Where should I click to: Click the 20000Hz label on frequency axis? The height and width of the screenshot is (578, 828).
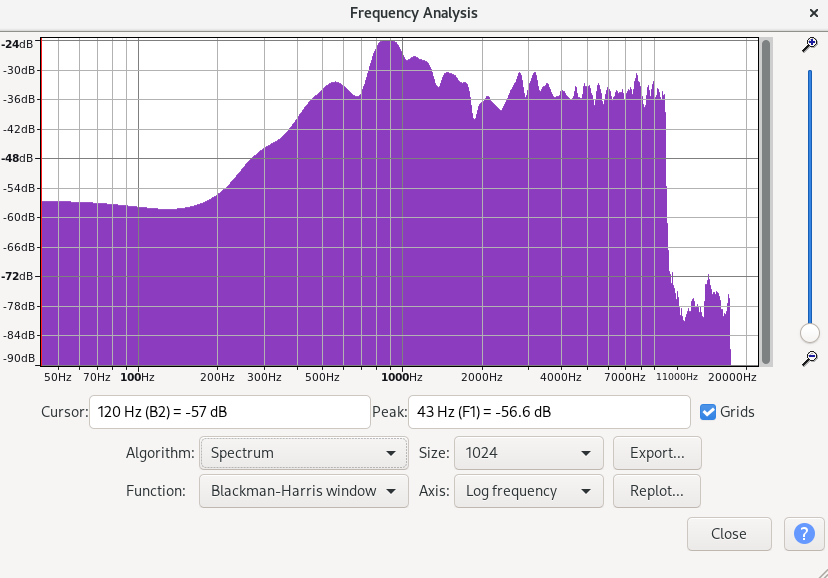point(732,377)
